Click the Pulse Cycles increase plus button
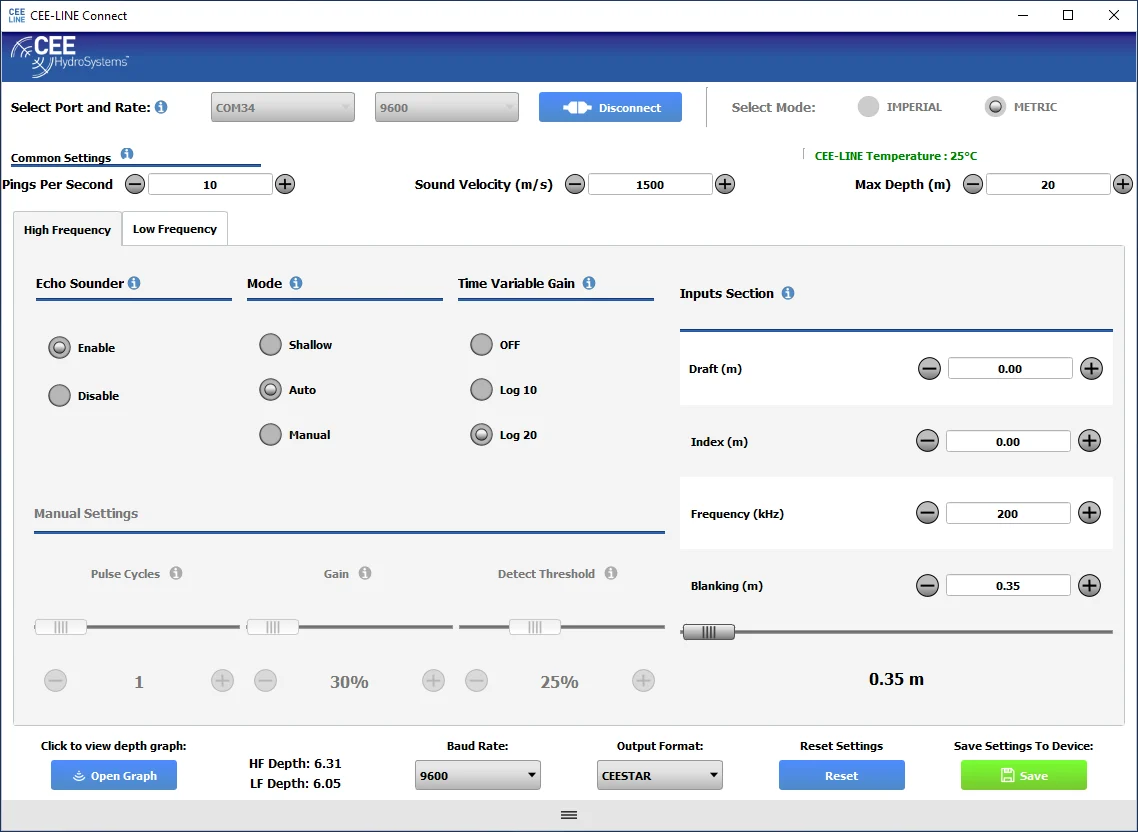Viewport: 1138px width, 832px height. tap(223, 681)
